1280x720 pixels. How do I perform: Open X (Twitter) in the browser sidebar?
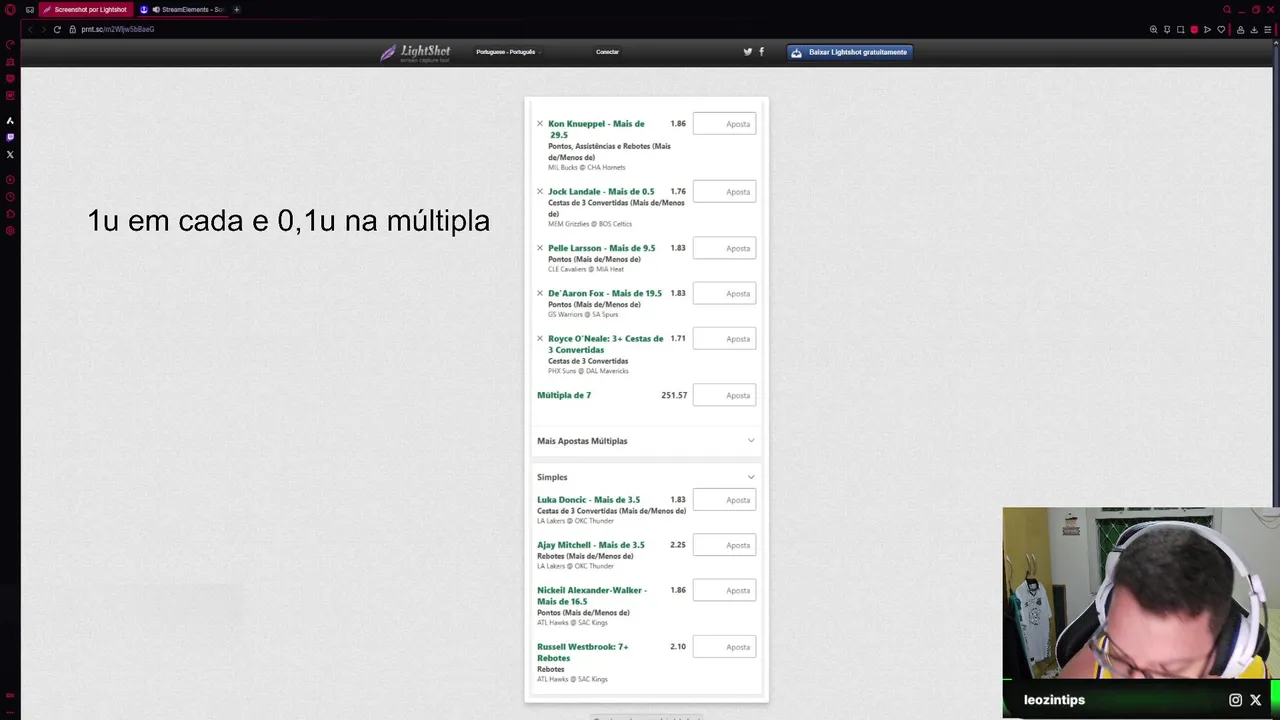pos(10,154)
